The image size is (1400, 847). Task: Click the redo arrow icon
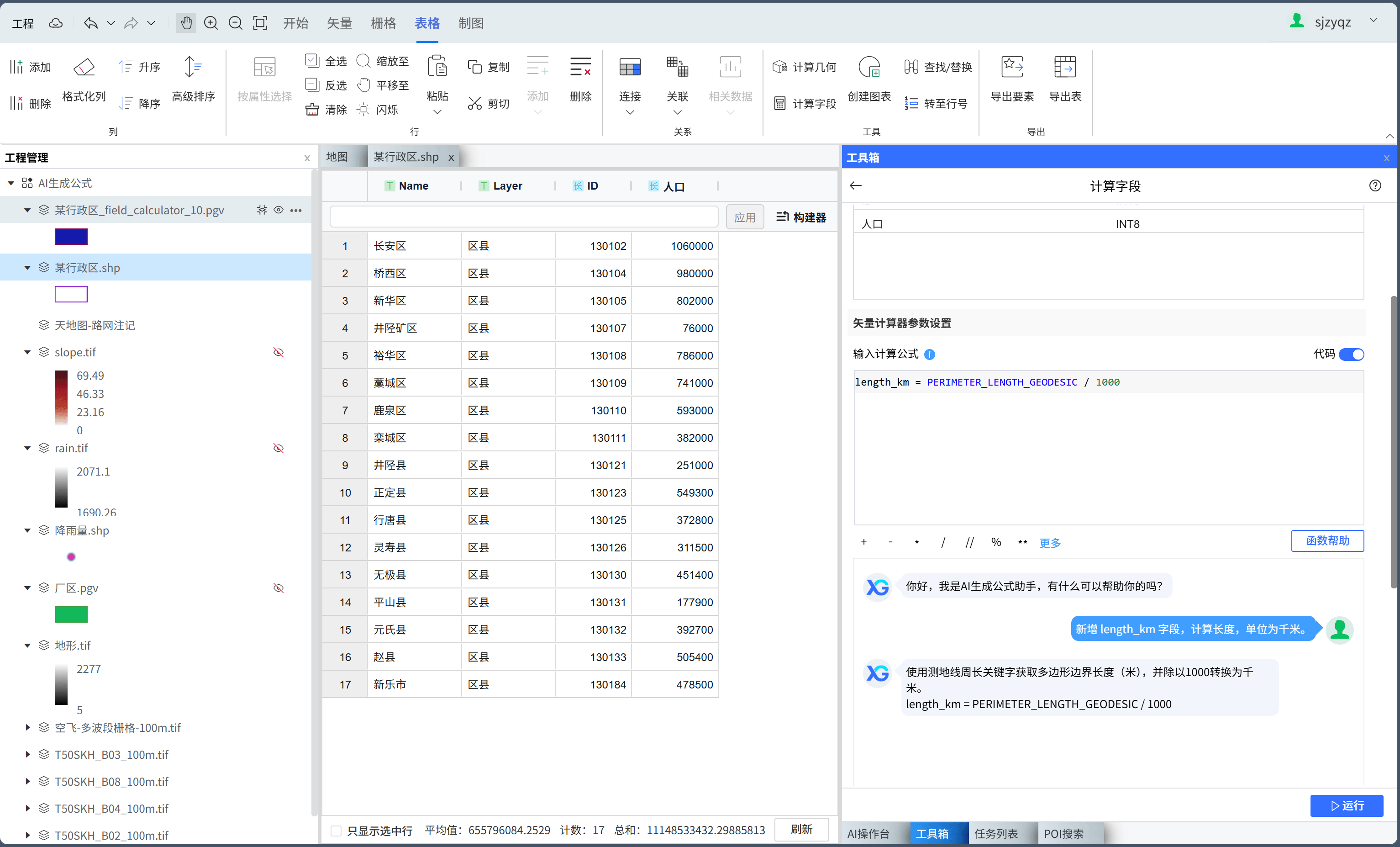pos(131,23)
